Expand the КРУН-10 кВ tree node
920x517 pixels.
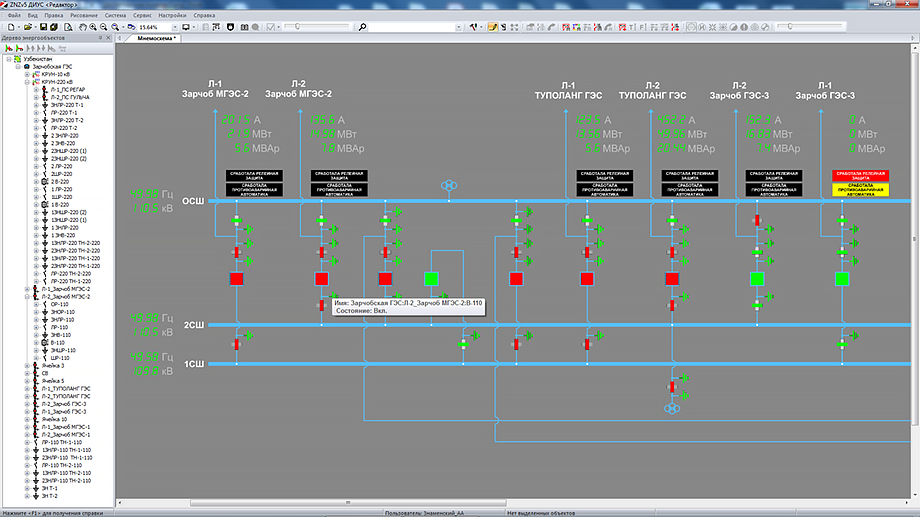[x=27, y=74]
